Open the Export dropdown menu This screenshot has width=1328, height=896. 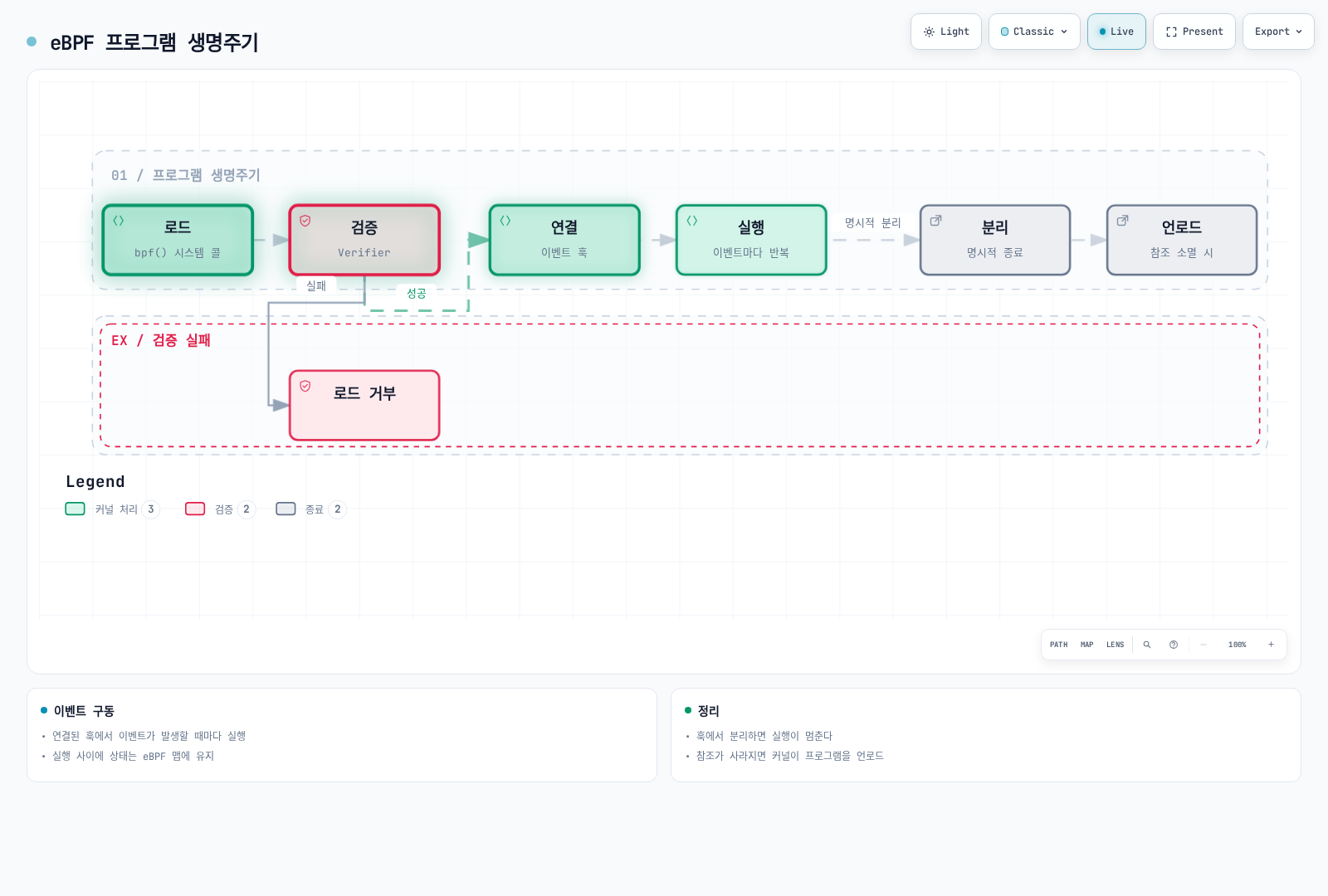(1278, 32)
